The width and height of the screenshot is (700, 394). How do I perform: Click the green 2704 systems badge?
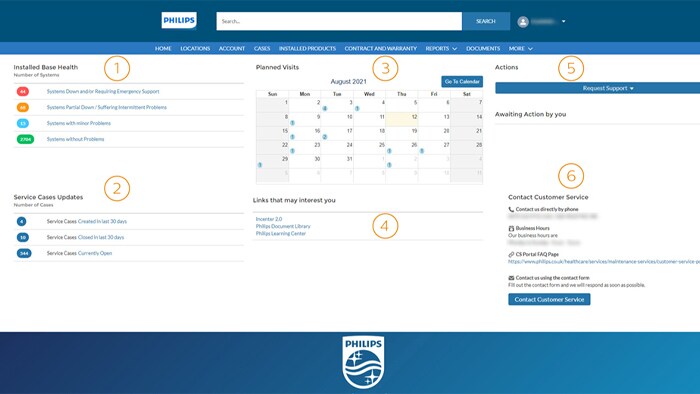25,139
